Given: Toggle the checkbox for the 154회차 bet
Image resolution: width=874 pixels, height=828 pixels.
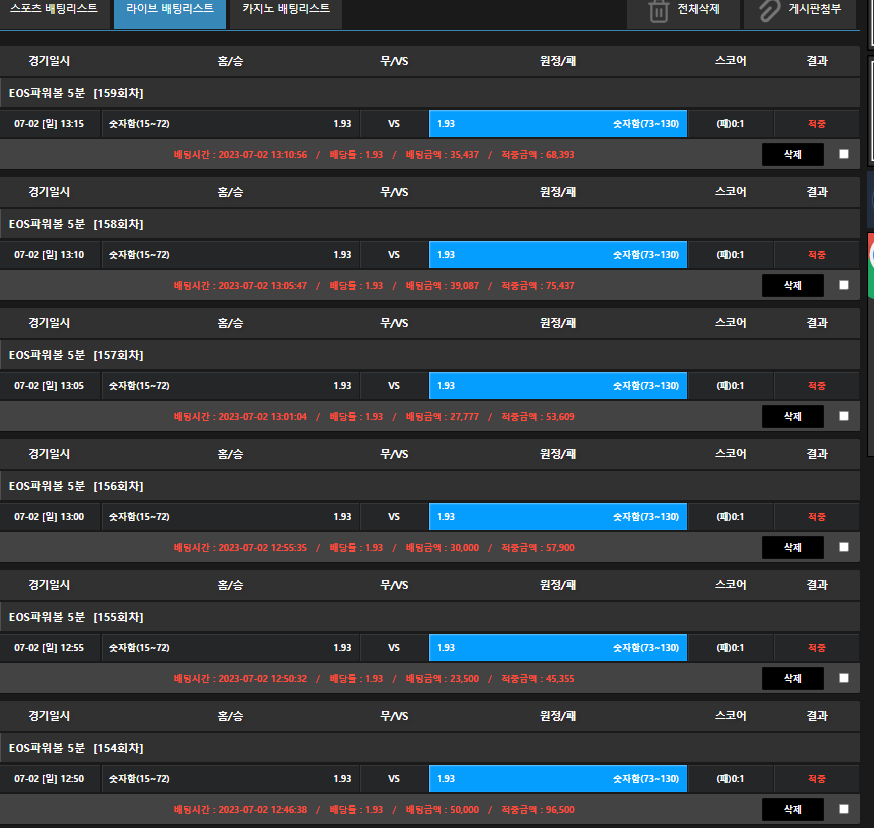Looking at the screenshot, I should point(844,809).
